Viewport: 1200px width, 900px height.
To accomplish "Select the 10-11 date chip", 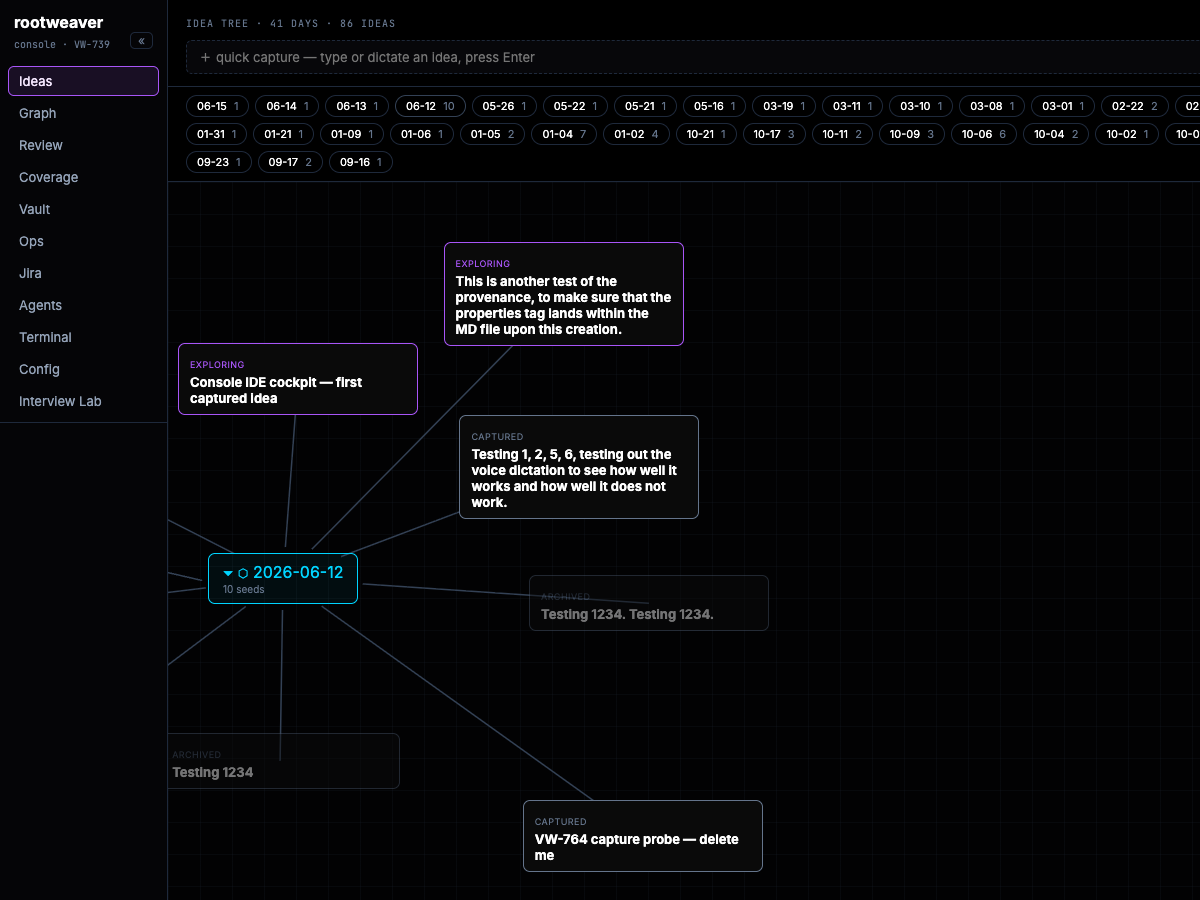I will click(x=842, y=134).
